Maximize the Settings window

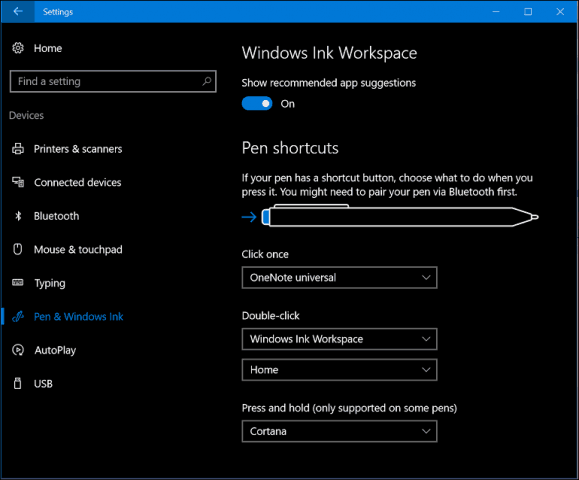[528, 11]
